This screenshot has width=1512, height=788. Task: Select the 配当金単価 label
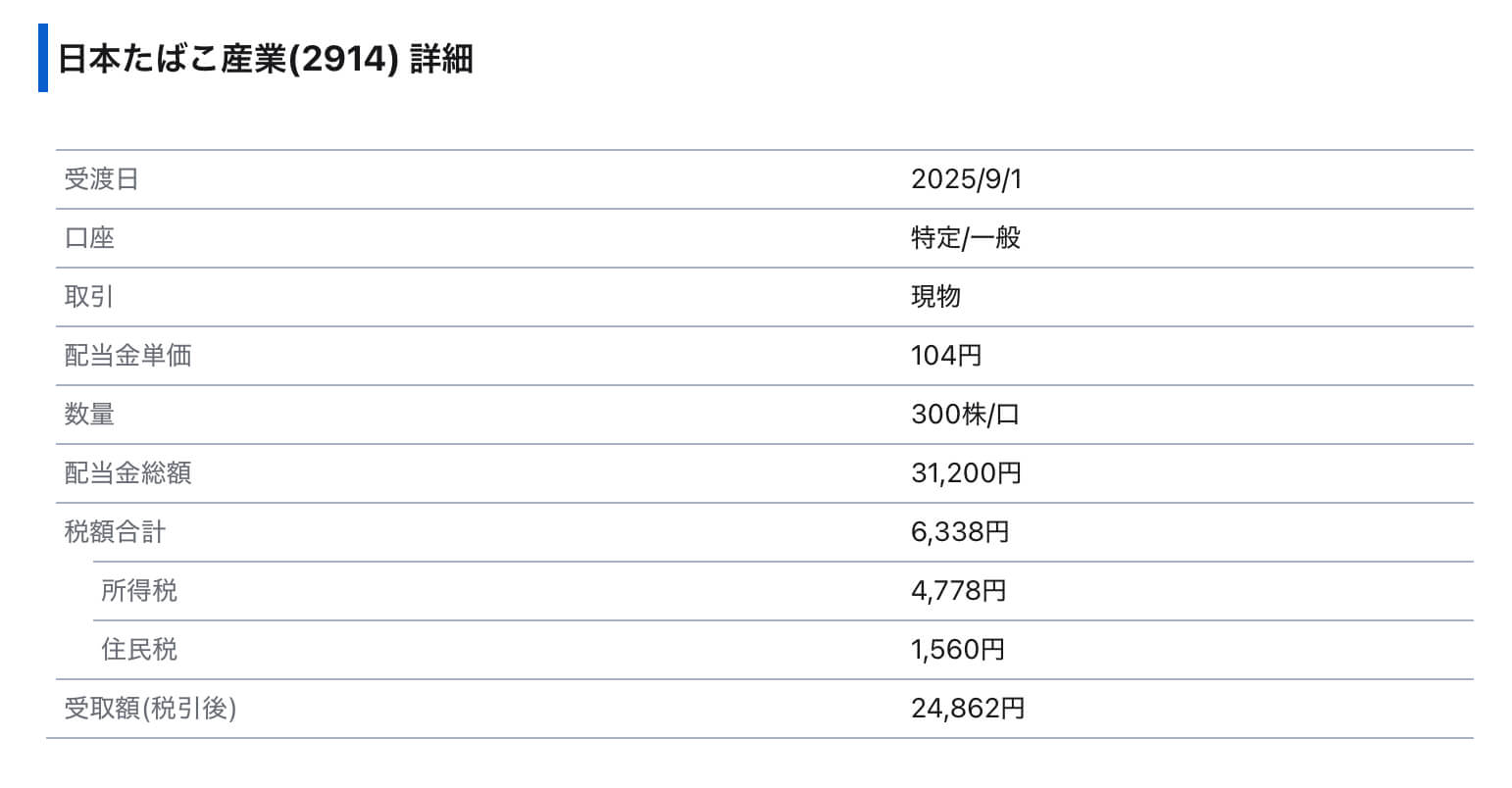click(x=127, y=356)
